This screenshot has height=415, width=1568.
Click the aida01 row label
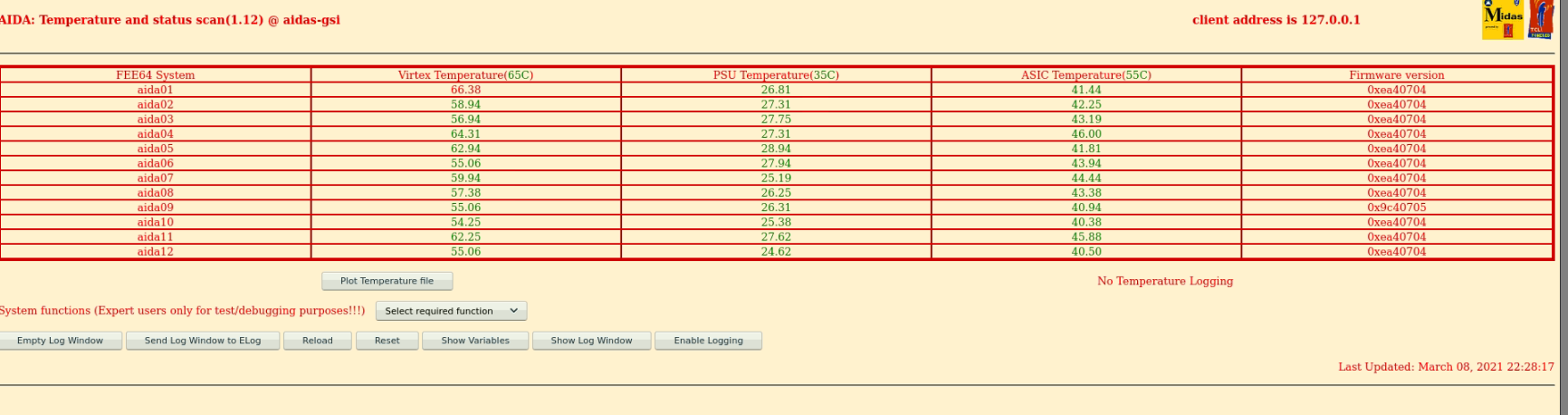point(156,90)
